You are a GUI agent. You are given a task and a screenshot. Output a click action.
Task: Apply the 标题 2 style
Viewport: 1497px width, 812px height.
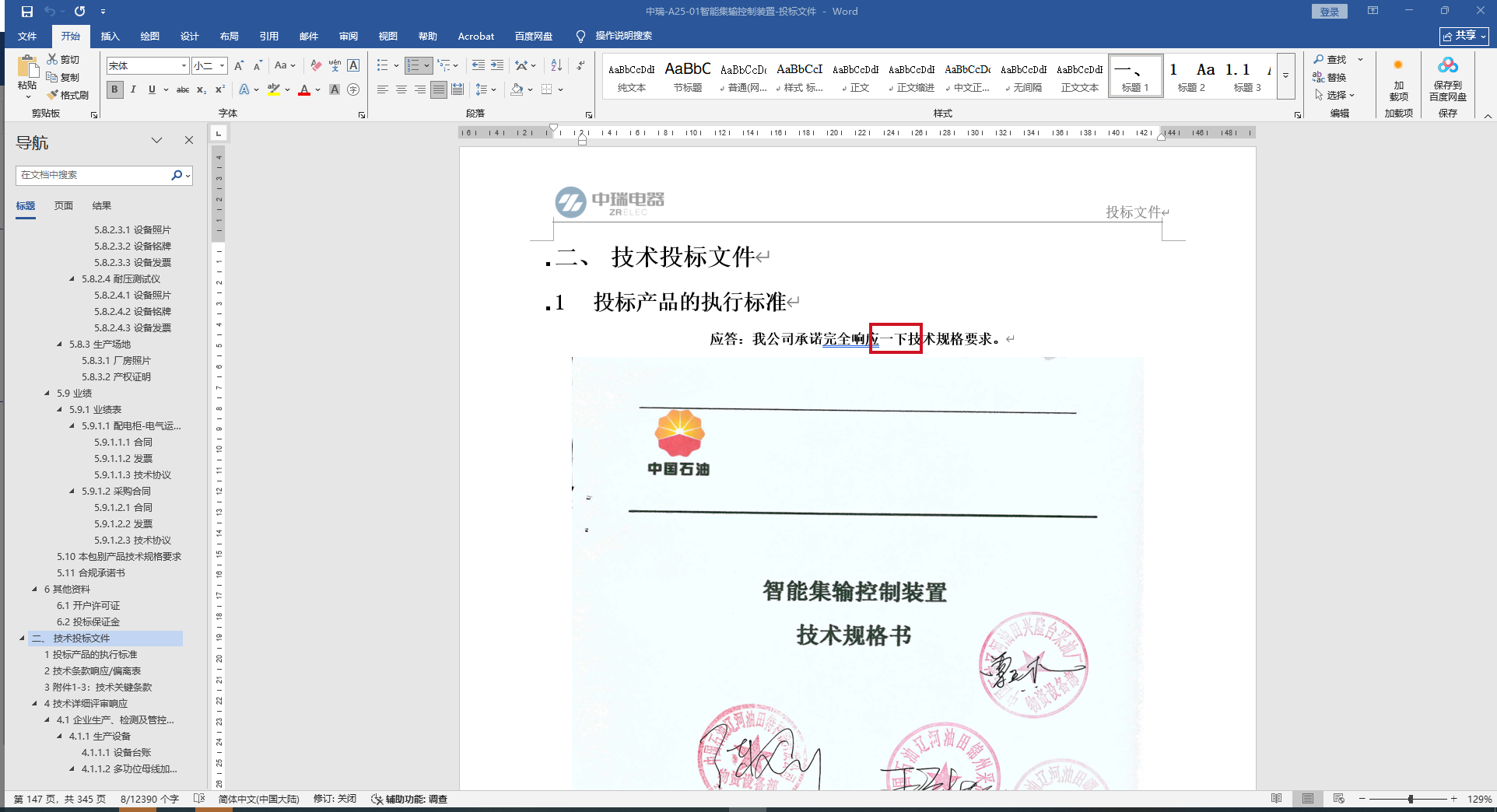(1191, 76)
